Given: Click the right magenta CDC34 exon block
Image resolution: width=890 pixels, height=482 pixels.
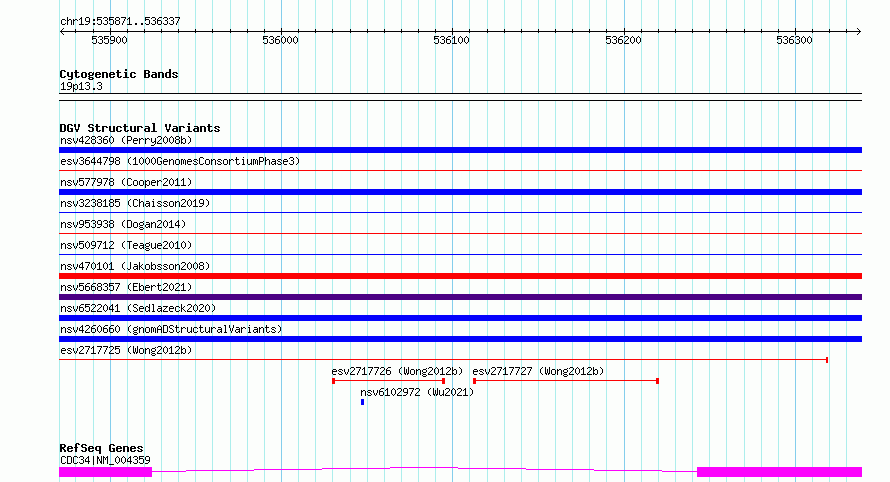Looking at the screenshot, I should point(779,472).
